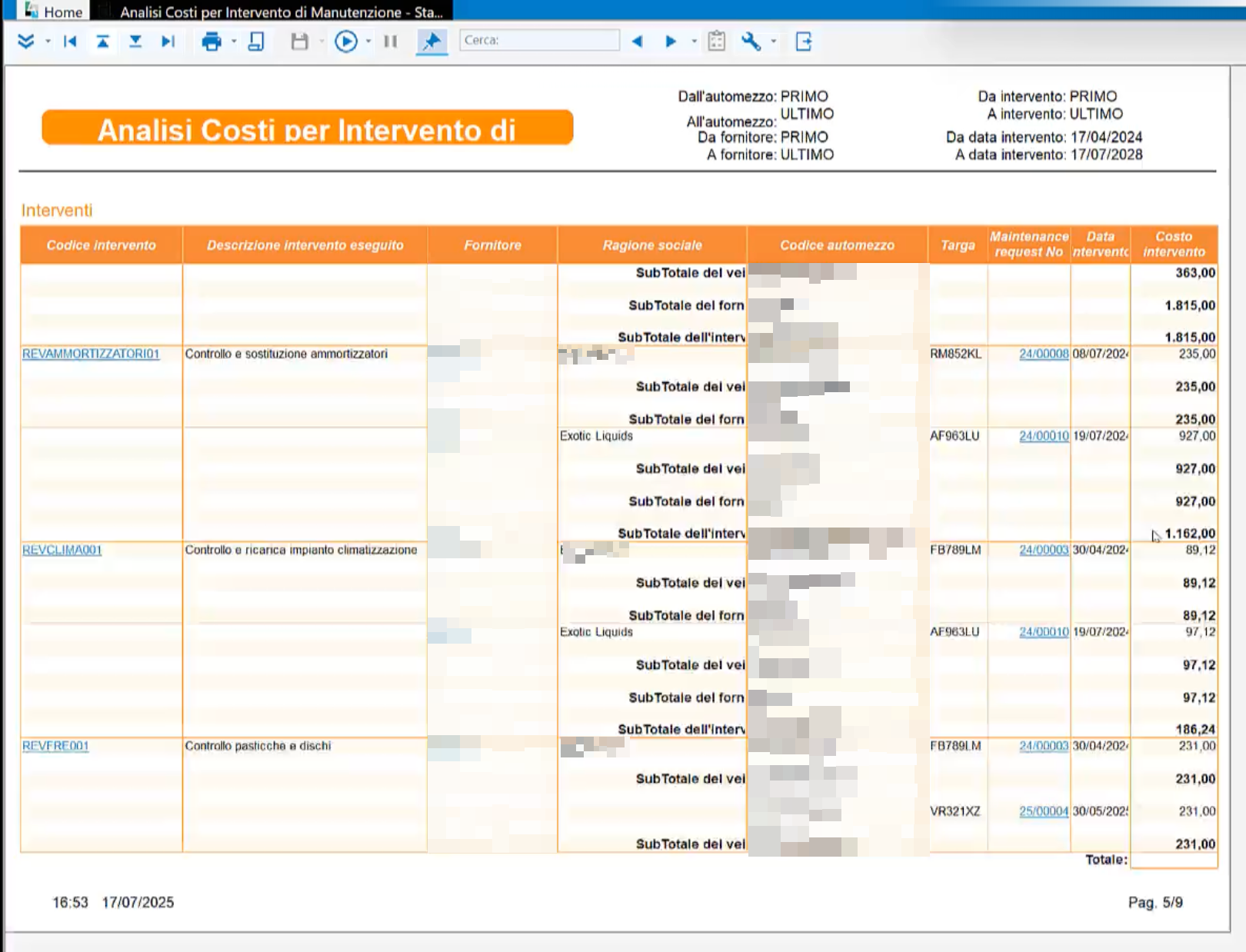Open dropdown arrow beside play icon

pos(368,42)
